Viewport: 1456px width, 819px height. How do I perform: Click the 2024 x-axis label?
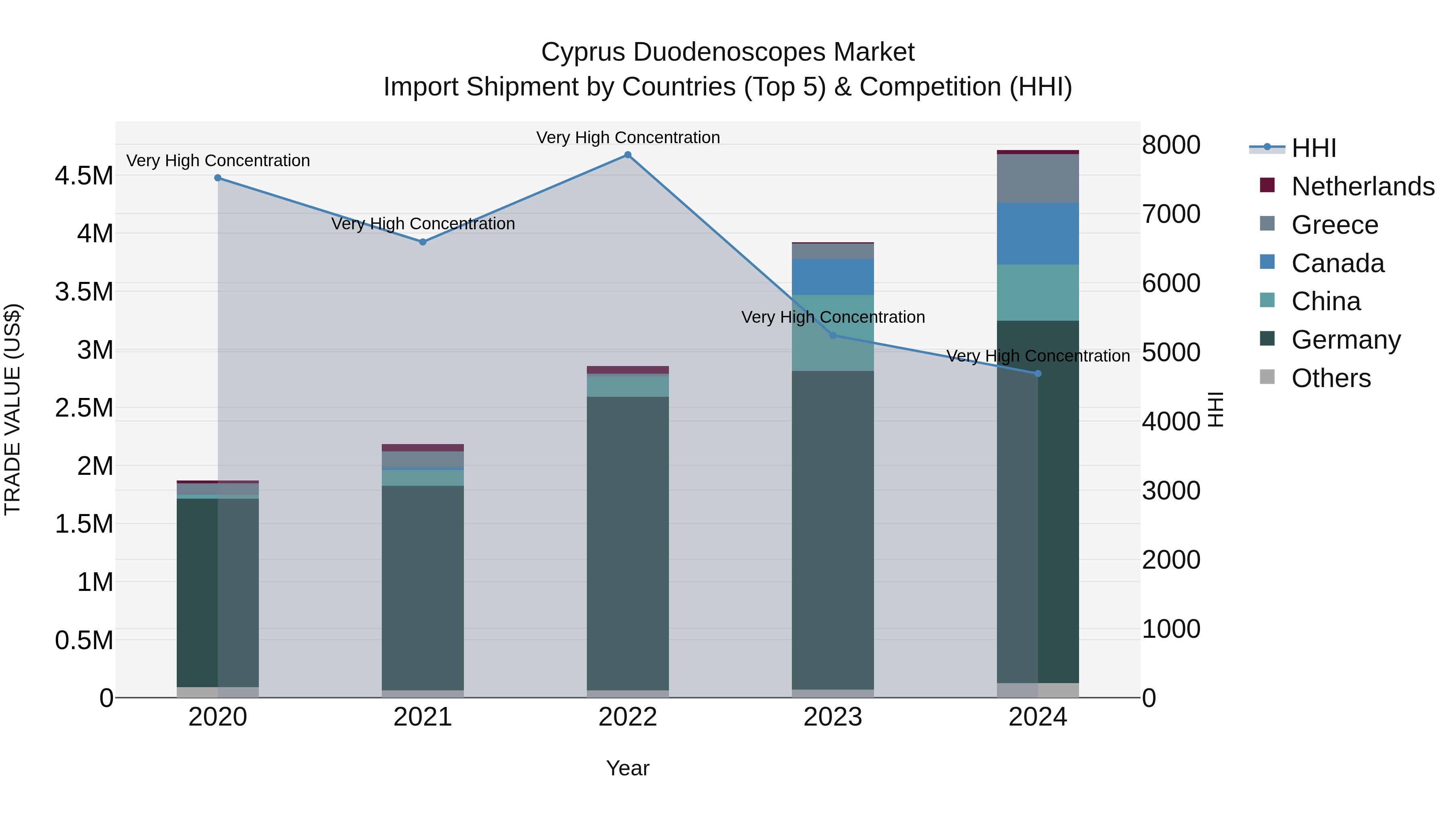coord(1038,717)
